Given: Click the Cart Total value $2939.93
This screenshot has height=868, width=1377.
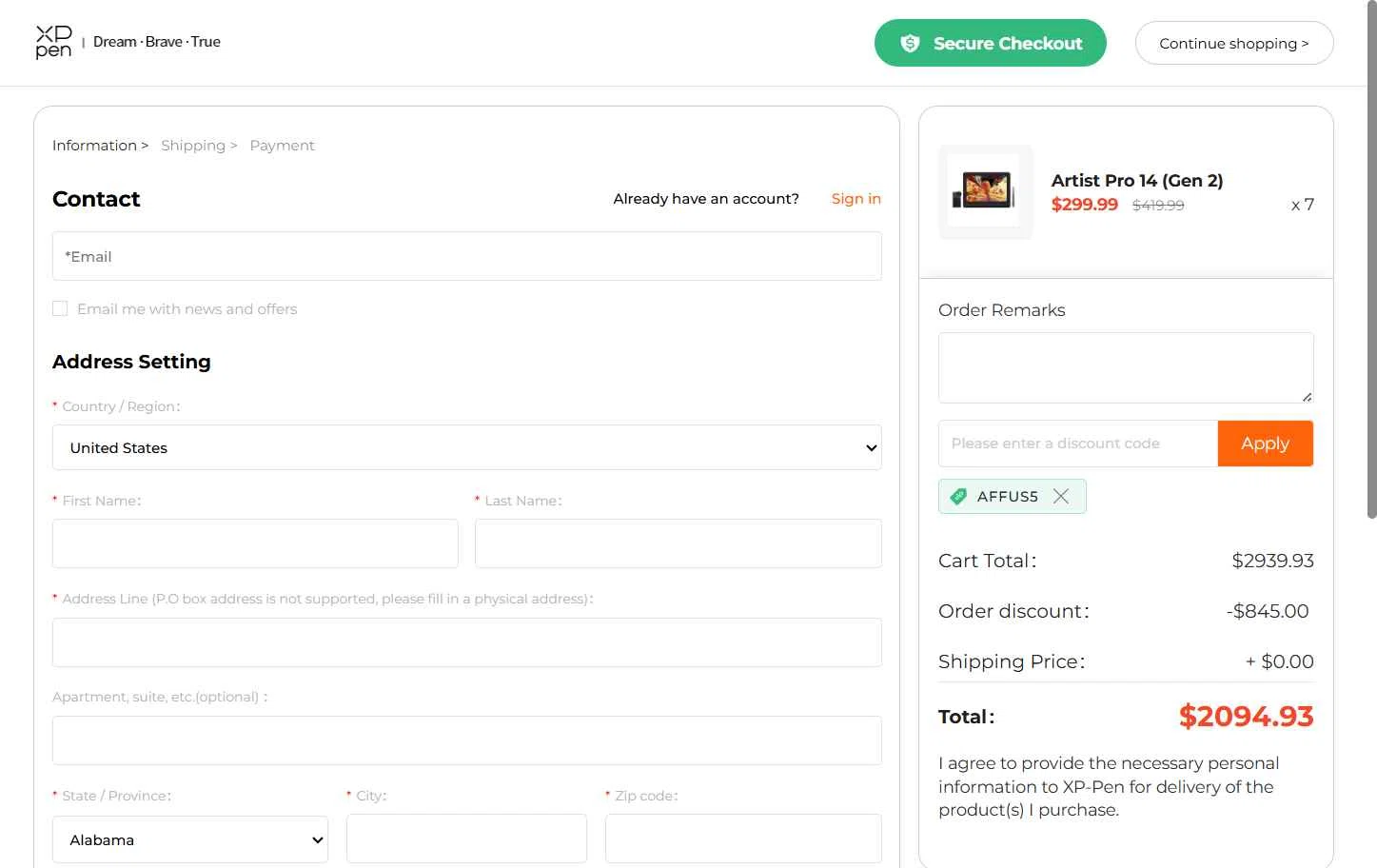Looking at the screenshot, I should [x=1273, y=561].
